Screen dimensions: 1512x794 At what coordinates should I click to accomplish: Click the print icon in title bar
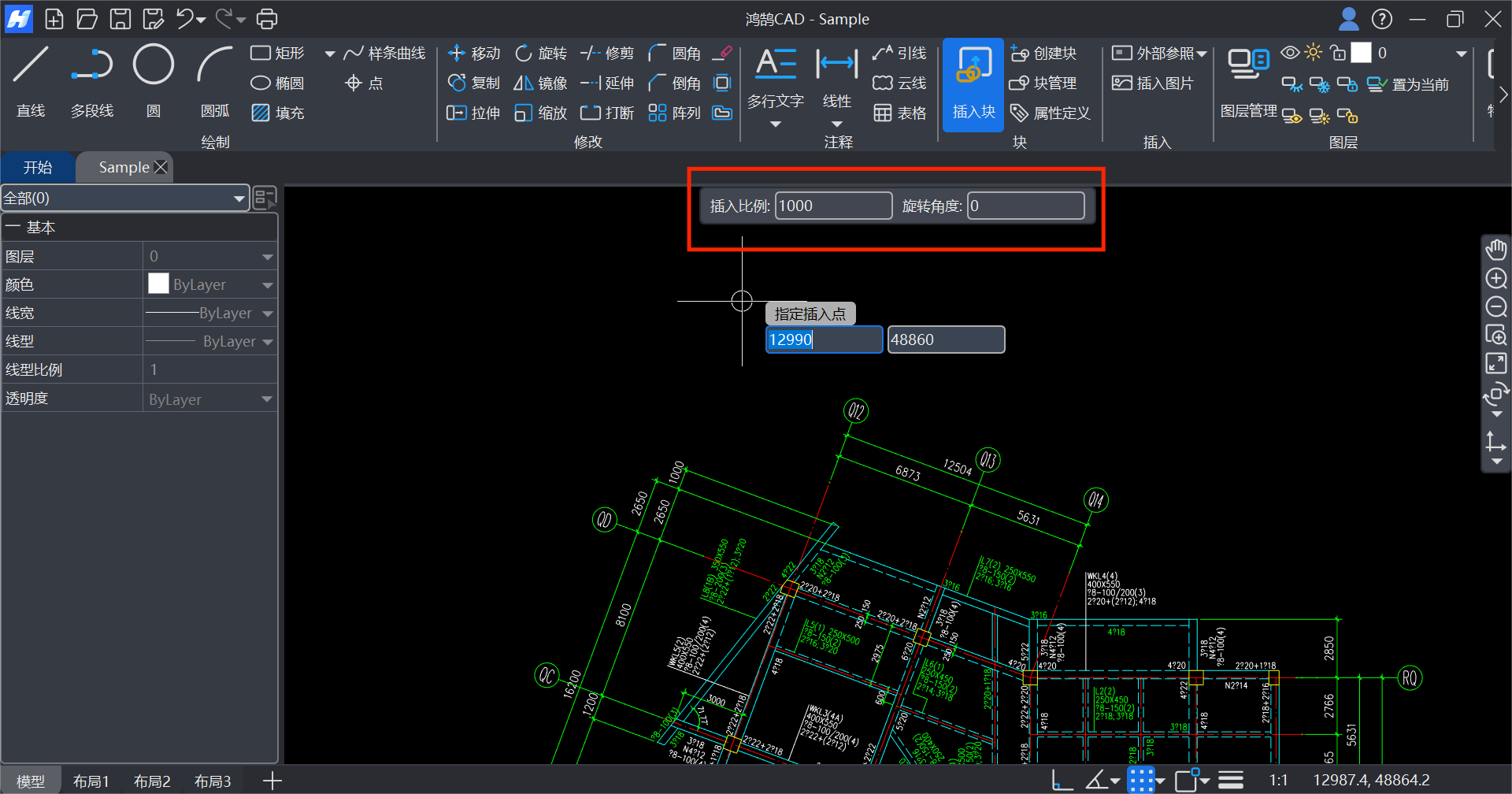[x=268, y=19]
